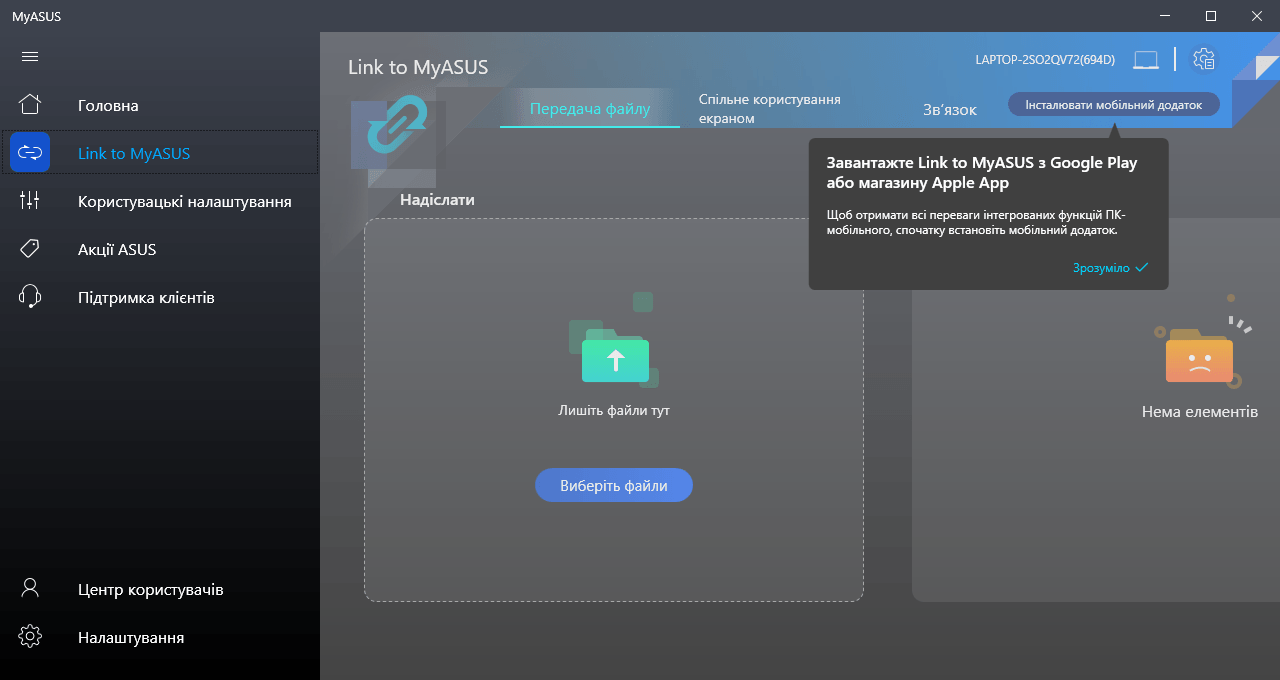
Task: Open Спільне користування екраном tab
Action: pyautogui.click(x=769, y=109)
